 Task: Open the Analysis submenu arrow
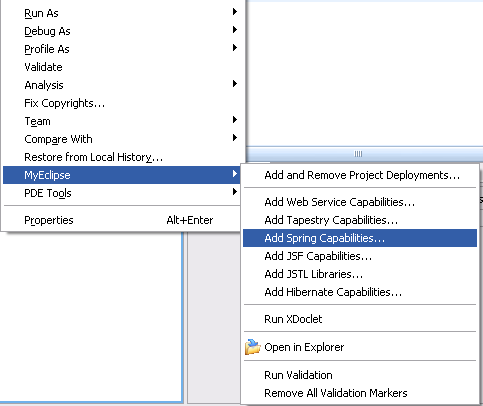click(x=235, y=84)
